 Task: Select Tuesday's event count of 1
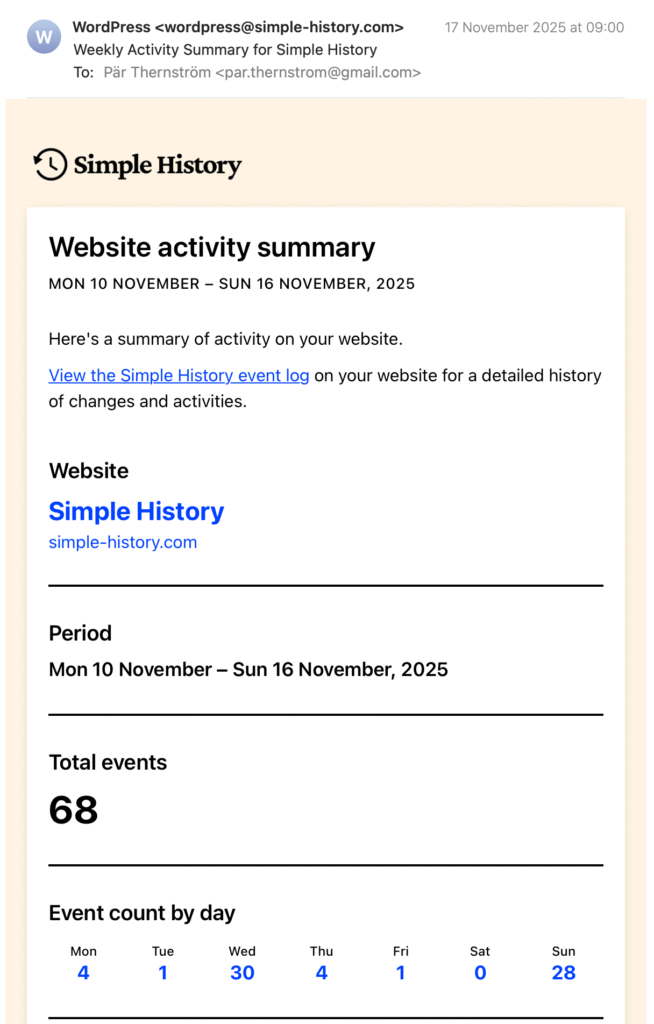[163, 973]
